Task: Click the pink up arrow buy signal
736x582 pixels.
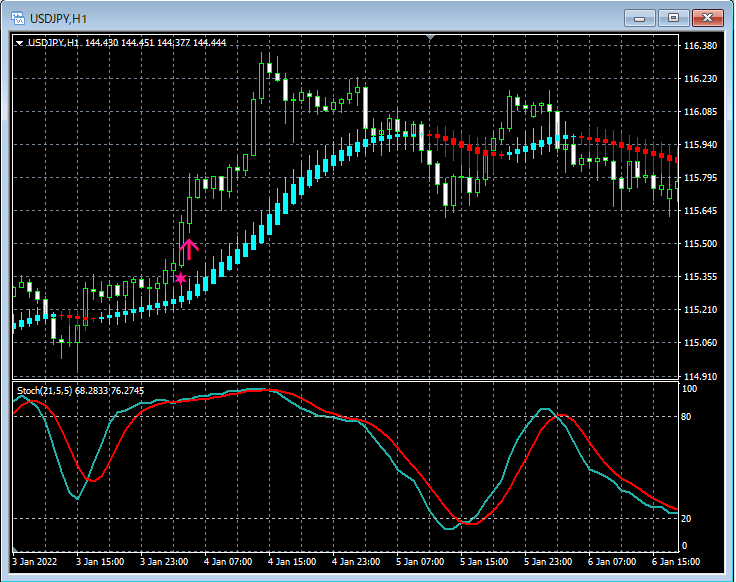Action: tap(189, 249)
